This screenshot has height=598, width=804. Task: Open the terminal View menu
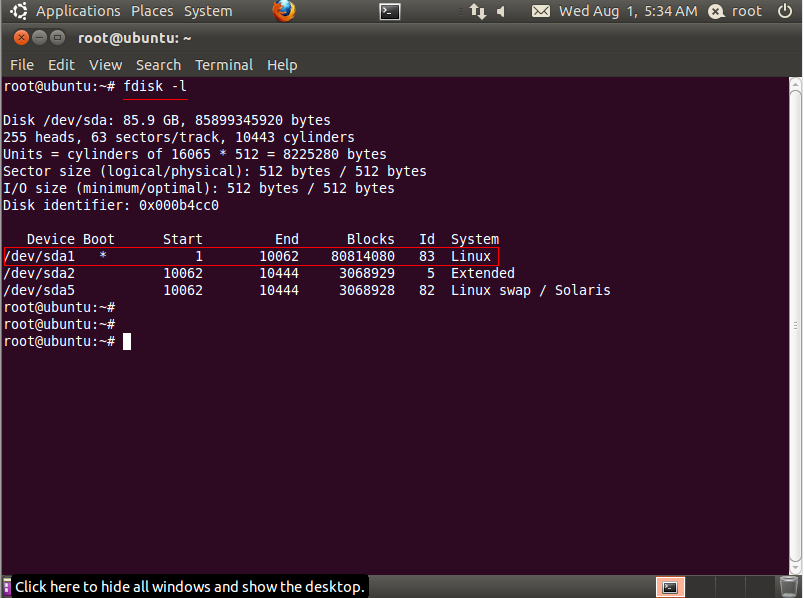coord(105,65)
